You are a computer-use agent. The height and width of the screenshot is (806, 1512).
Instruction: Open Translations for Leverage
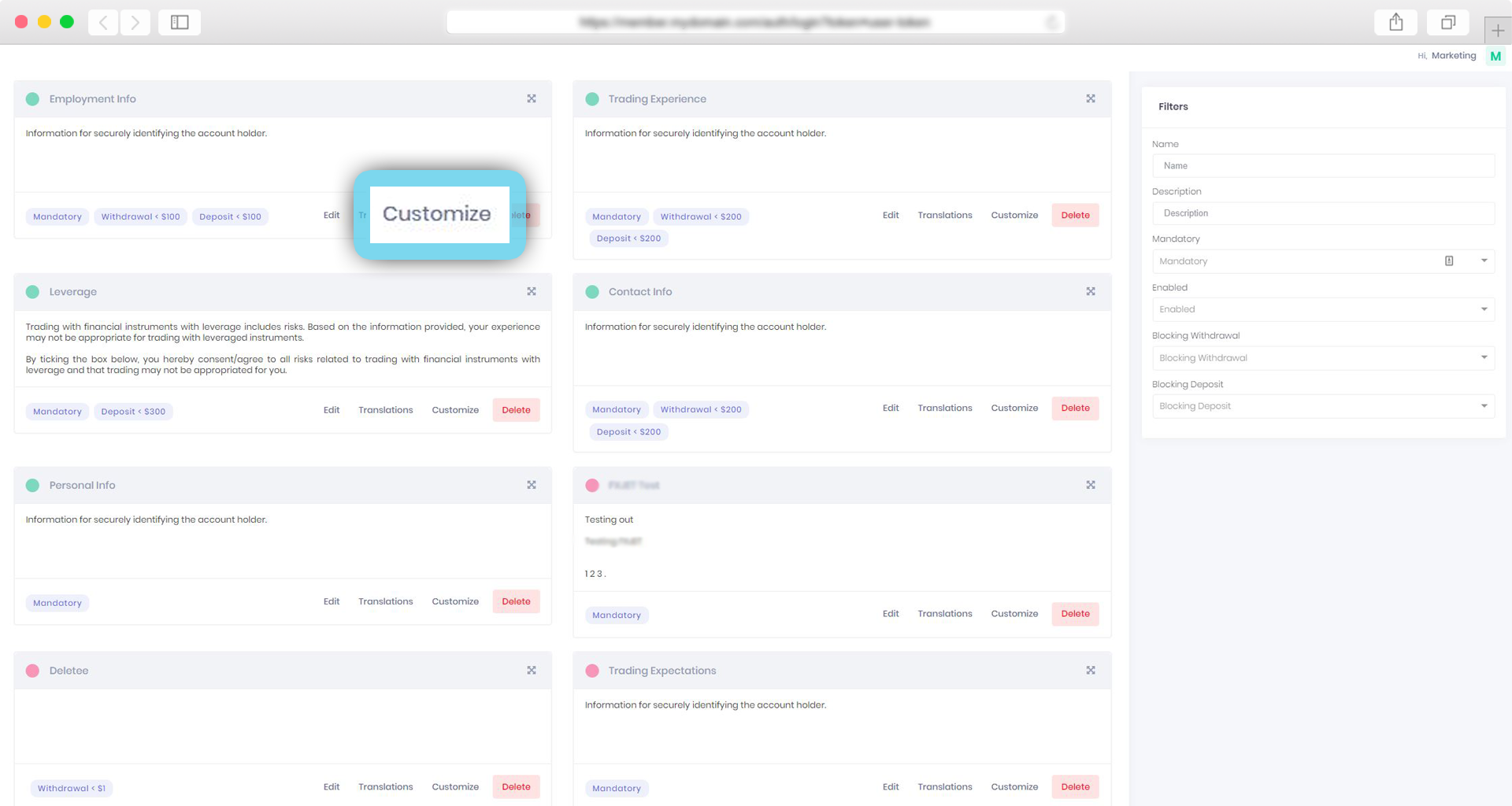386,410
